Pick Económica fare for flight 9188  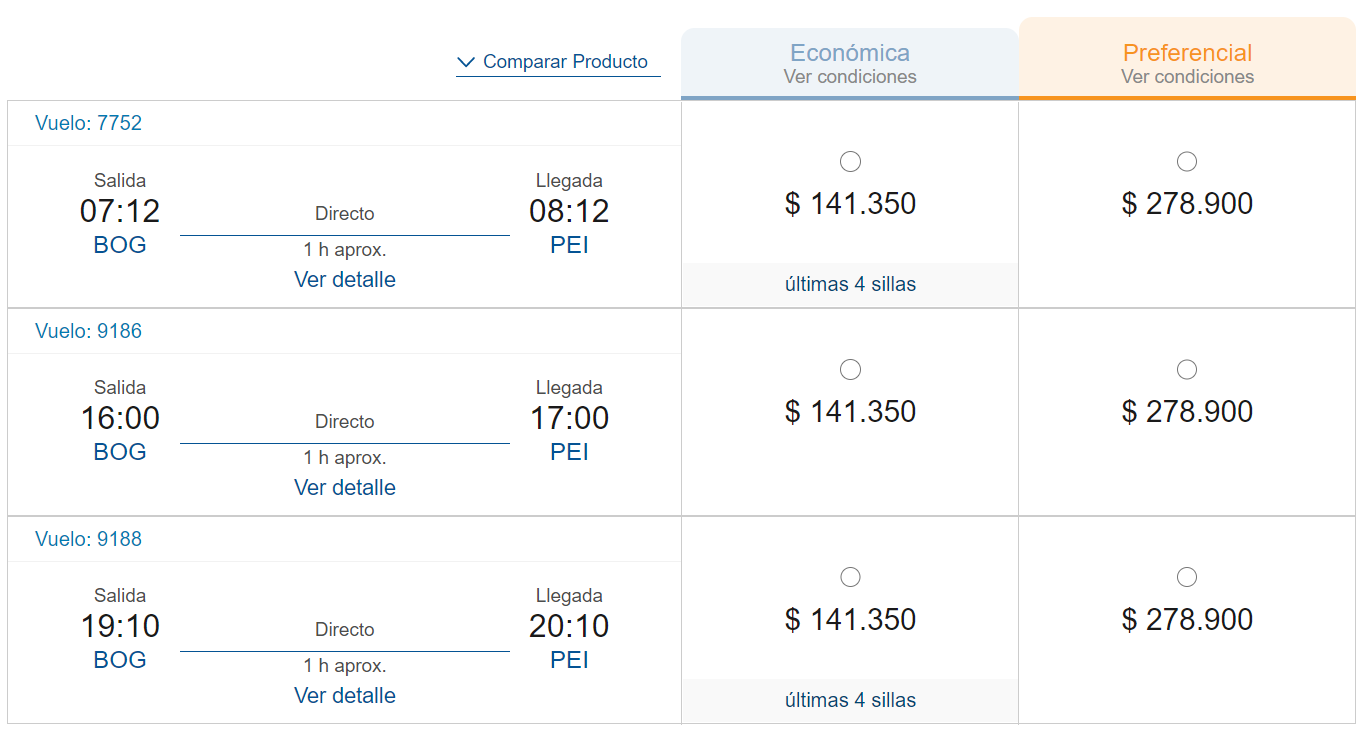(x=850, y=577)
